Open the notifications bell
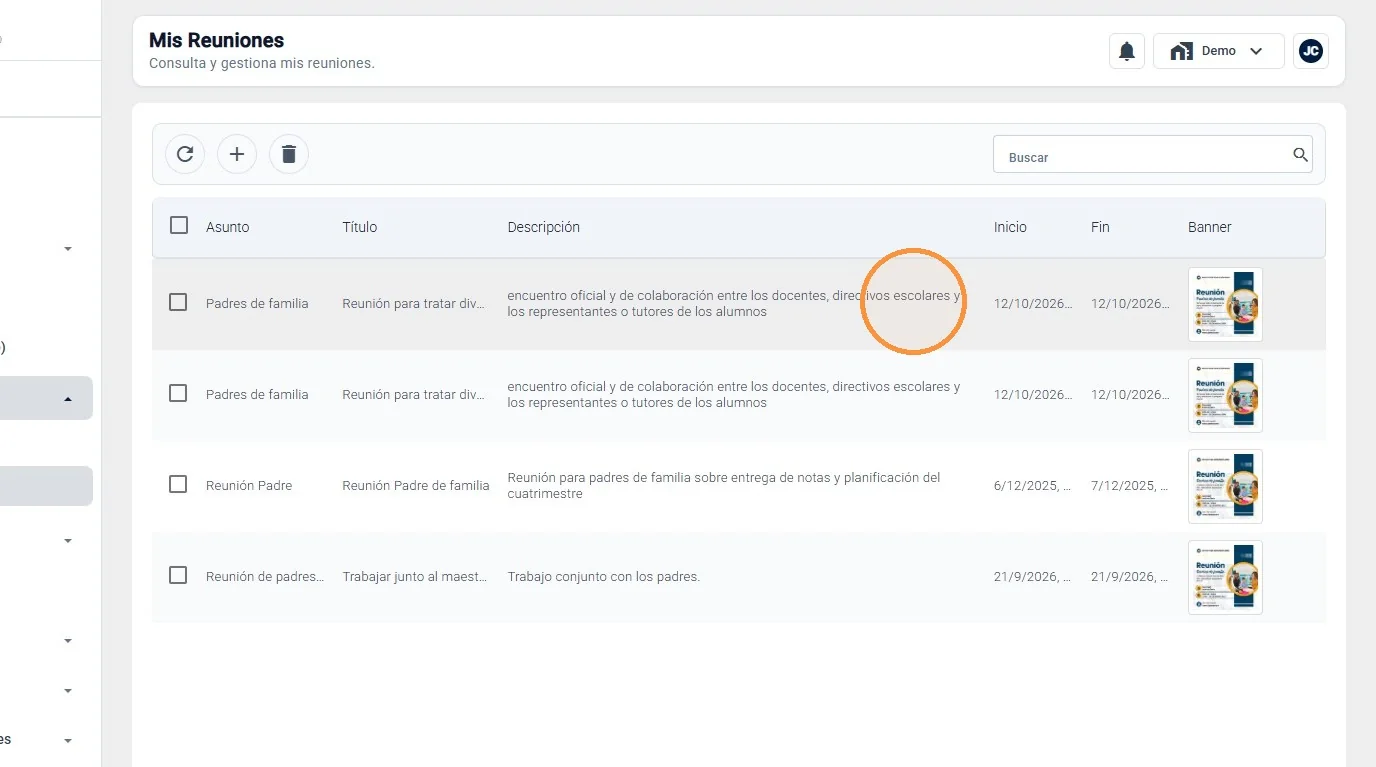This screenshot has width=1376, height=767. tap(1127, 51)
